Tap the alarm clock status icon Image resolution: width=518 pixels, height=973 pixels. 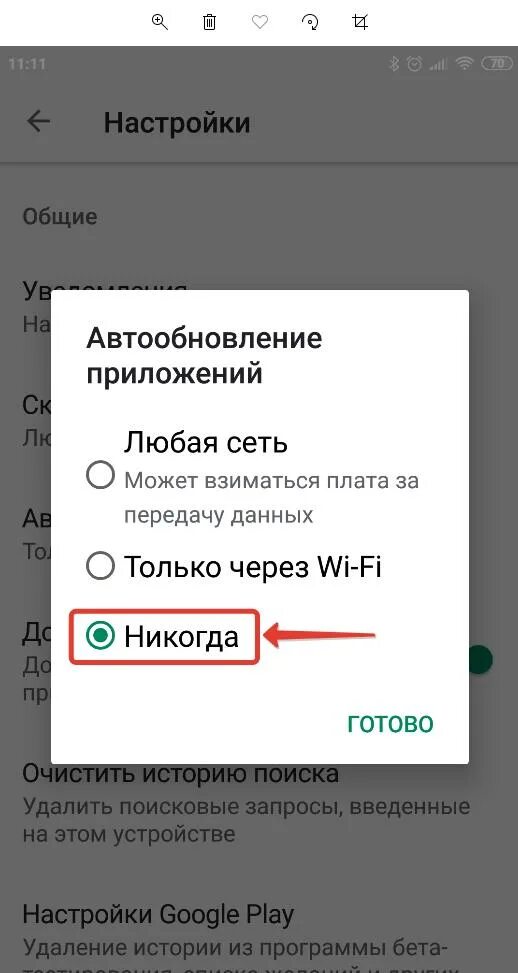414,63
